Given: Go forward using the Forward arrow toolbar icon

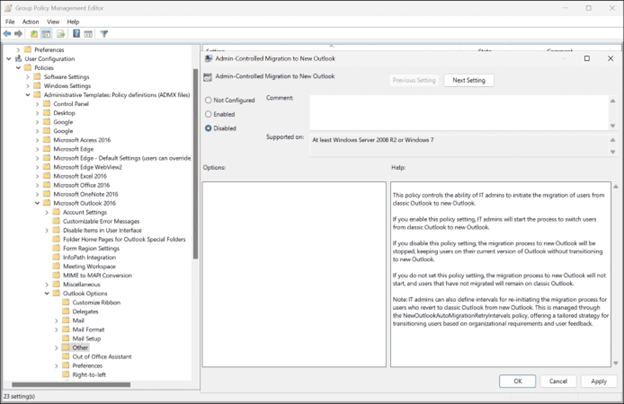Looking at the screenshot, I should 18,34.
